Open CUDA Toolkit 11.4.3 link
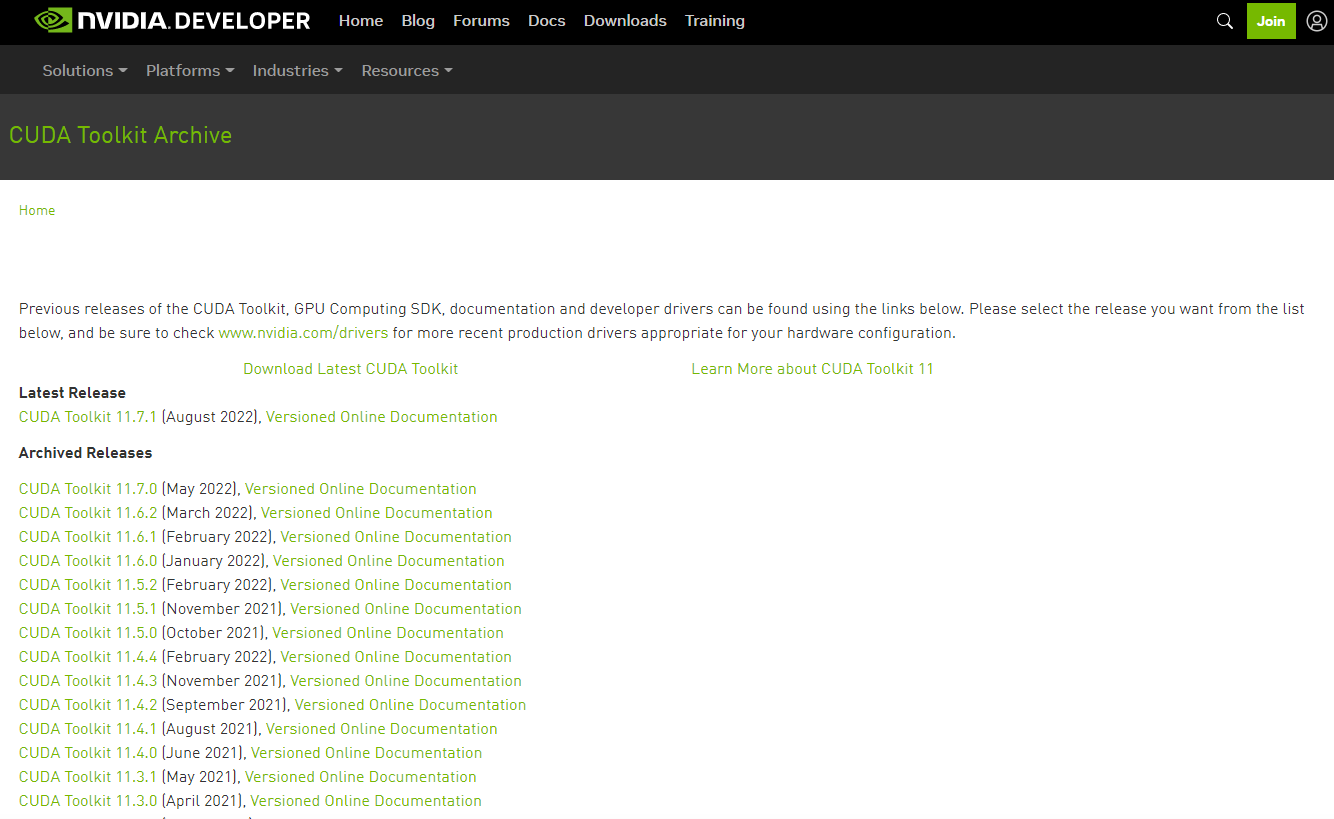The width and height of the screenshot is (1334, 819). click(88, 681)
